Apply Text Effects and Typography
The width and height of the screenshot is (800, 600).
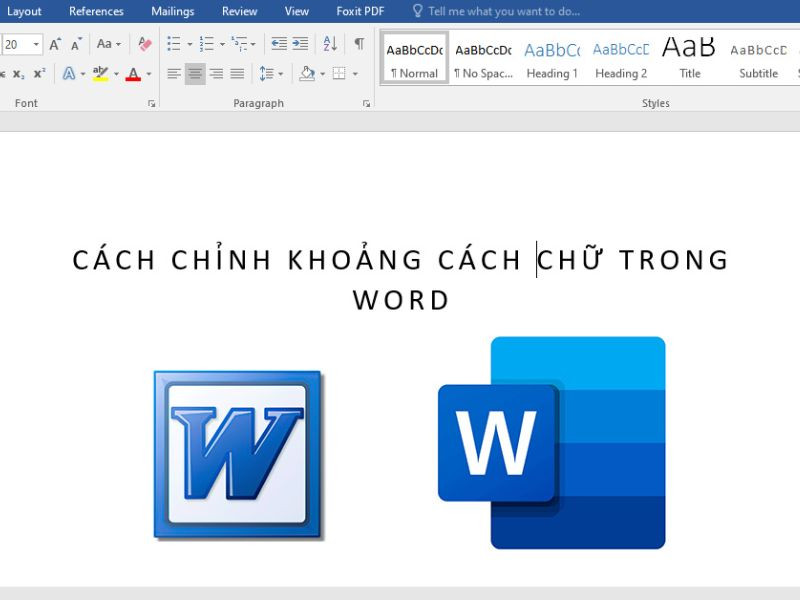(69, 74)
